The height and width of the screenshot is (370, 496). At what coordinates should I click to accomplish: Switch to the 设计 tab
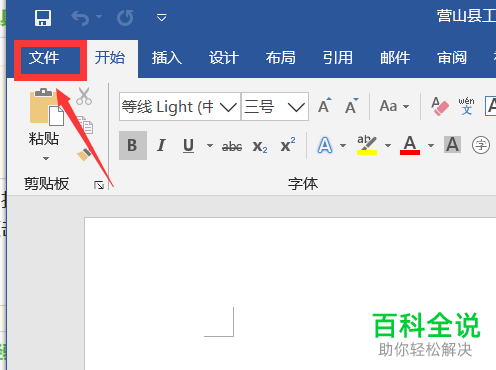(224, 58)
